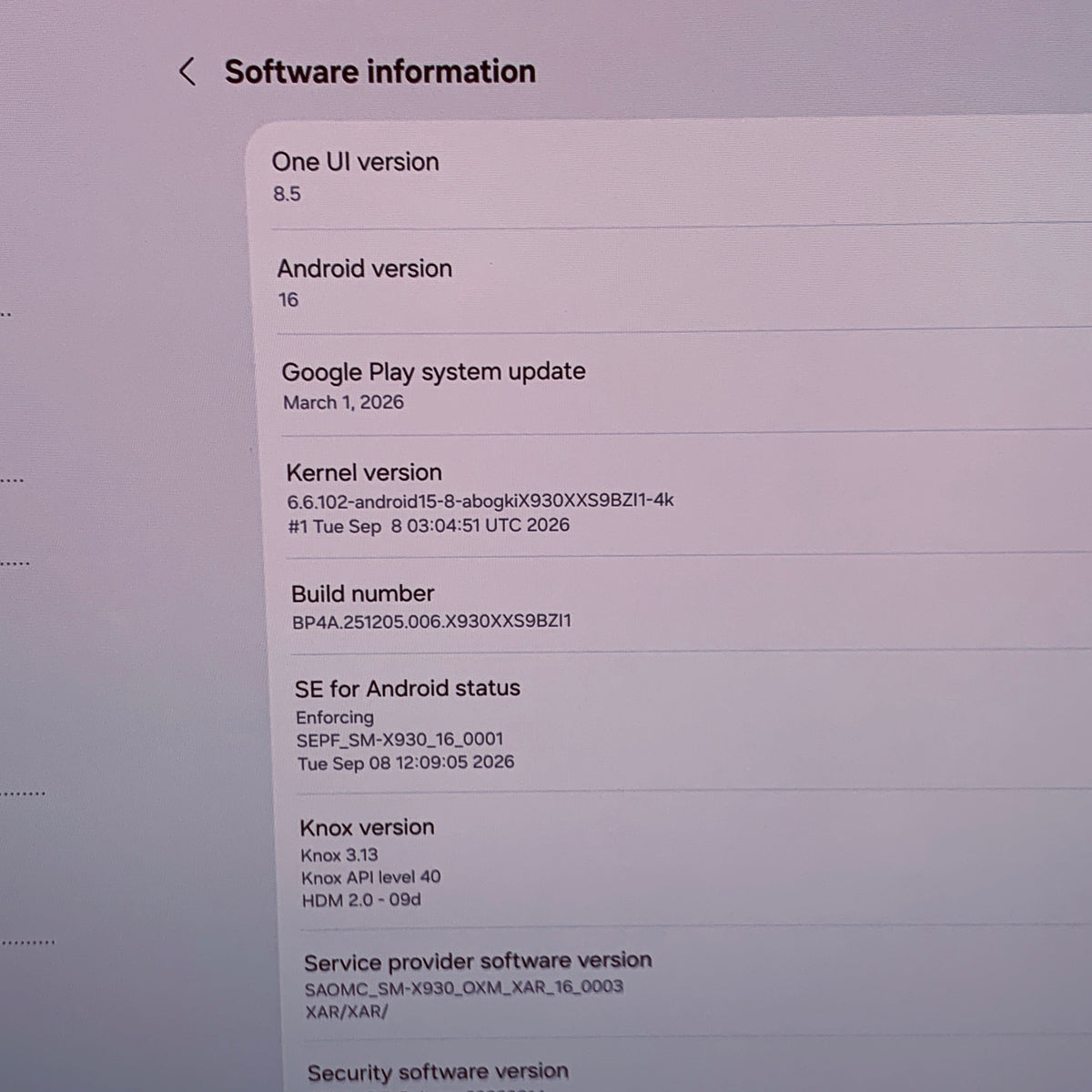Tap the Android version number 16

288,299
